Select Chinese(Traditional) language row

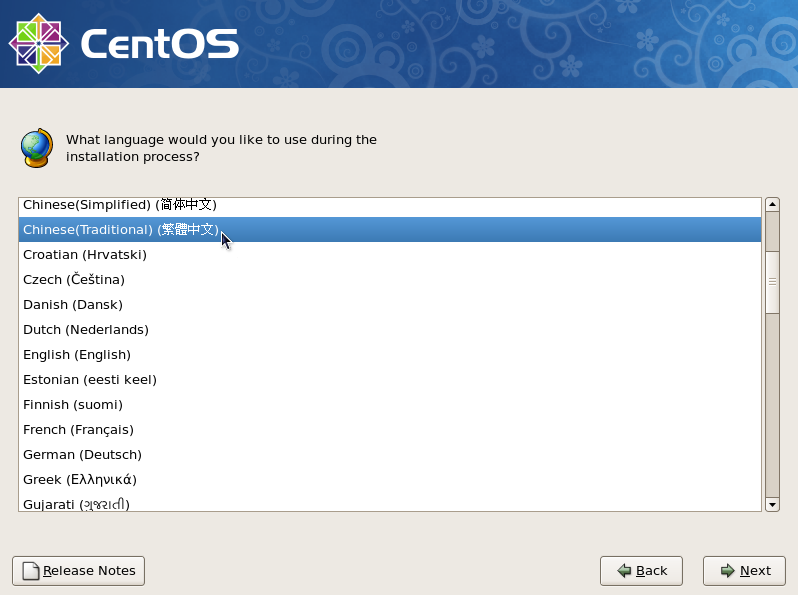[390, 230]
